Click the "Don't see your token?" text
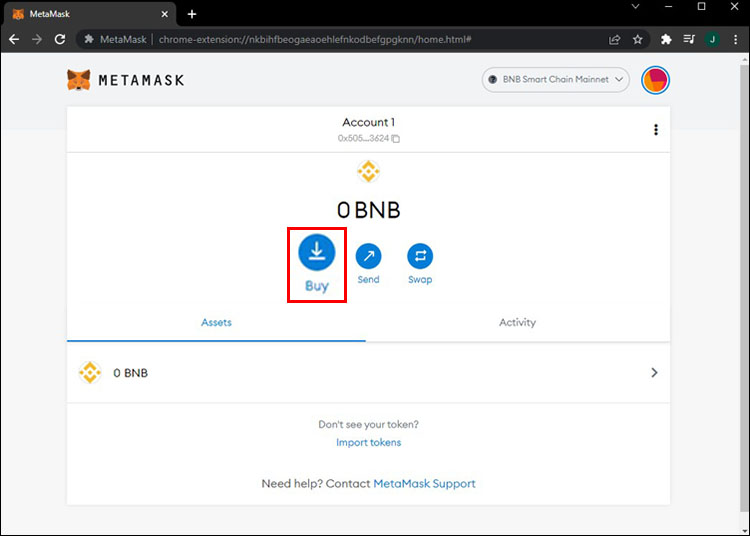This screenshot has width=750, height=536. pos(368,425)
